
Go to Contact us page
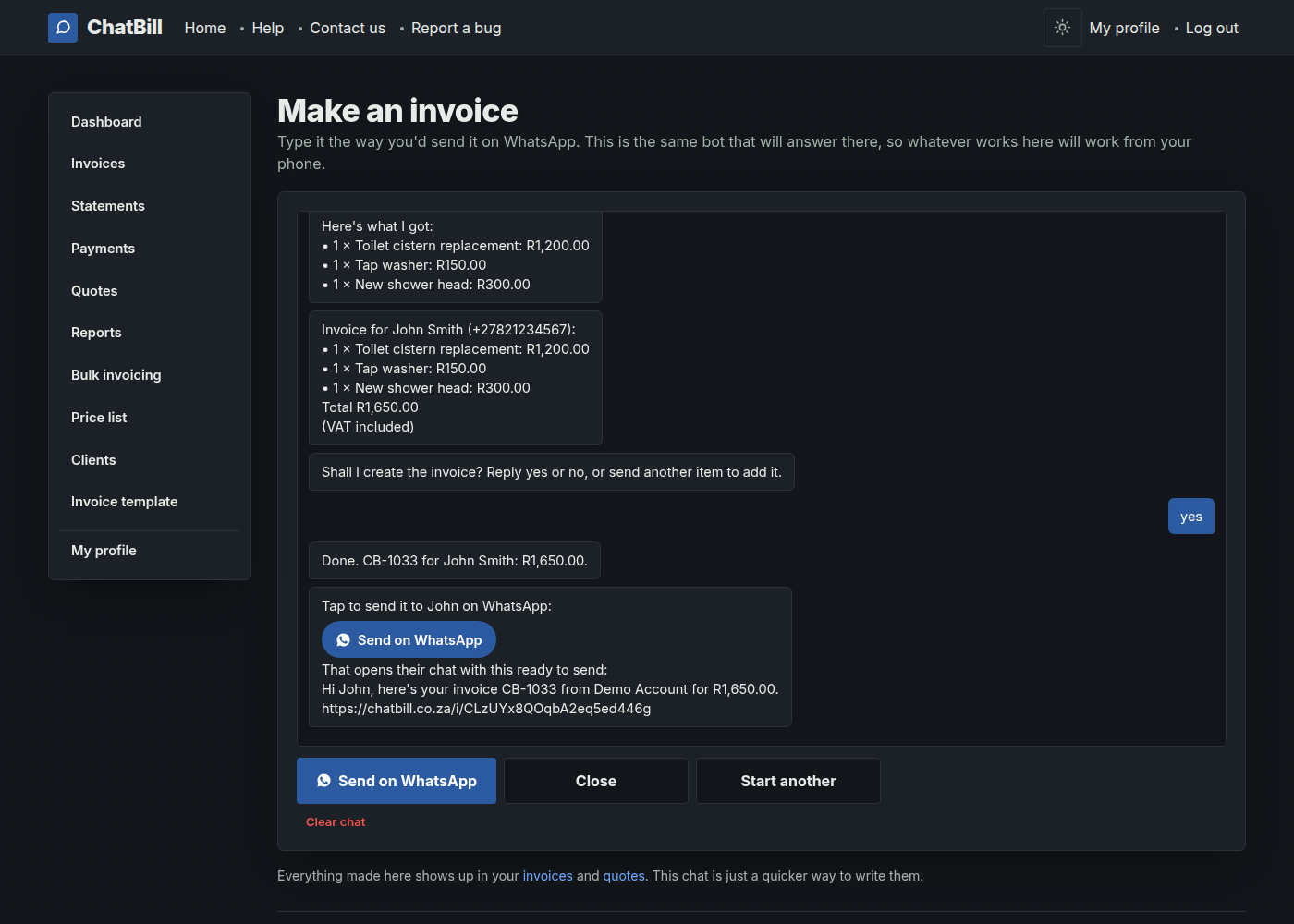(x=348, y=28)
